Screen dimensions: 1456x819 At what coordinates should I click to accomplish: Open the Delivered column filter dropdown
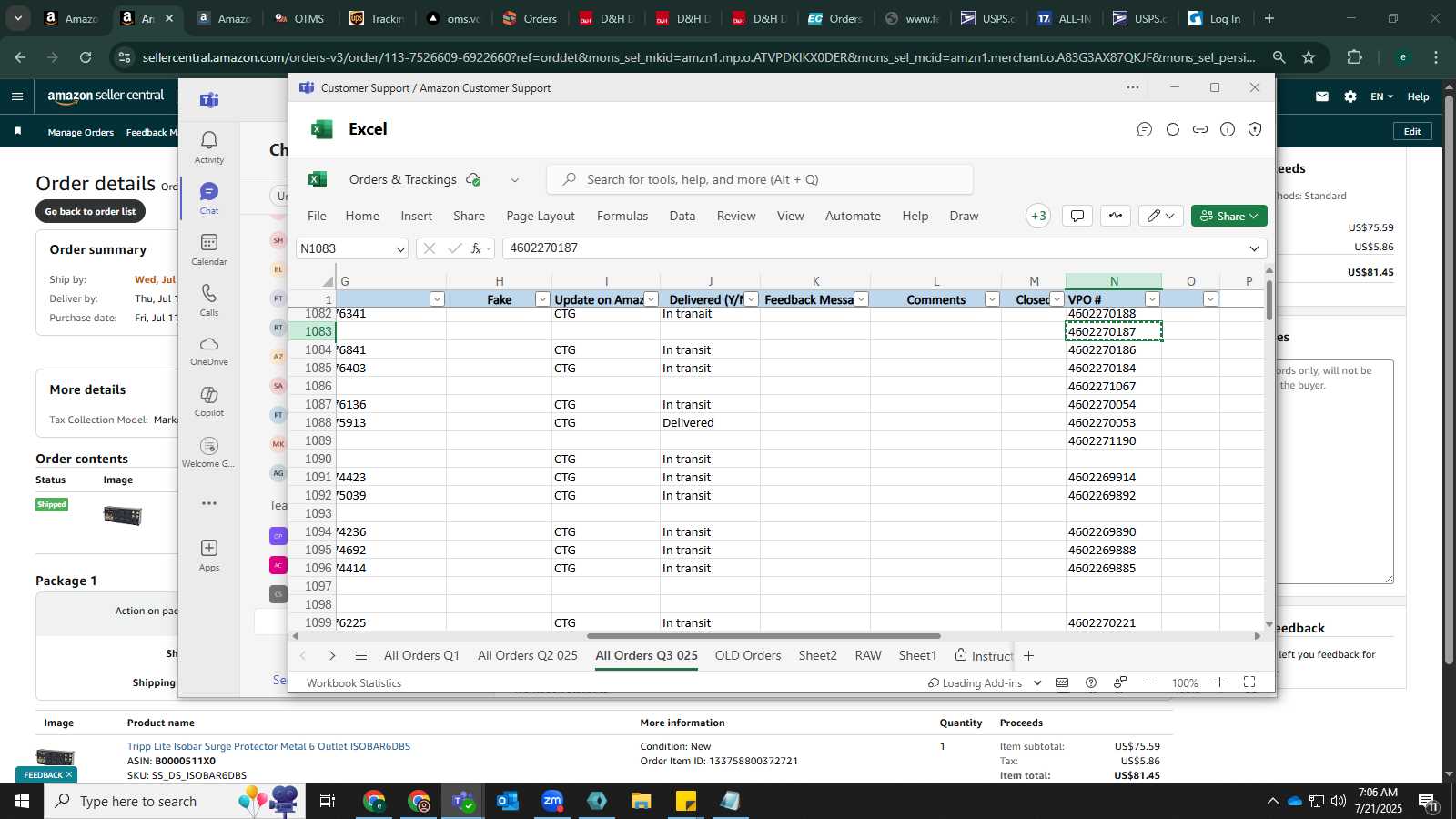751,299
